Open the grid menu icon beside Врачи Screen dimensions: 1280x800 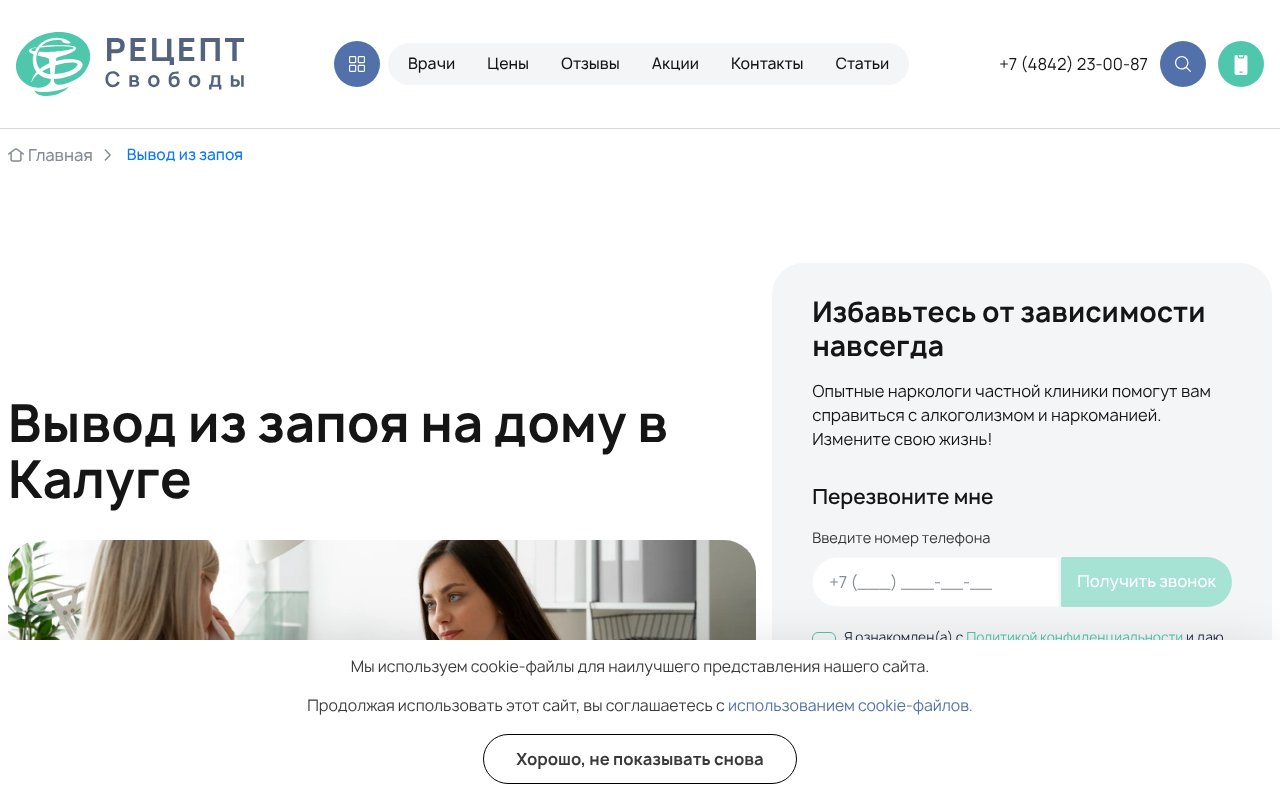pos(357,64)
